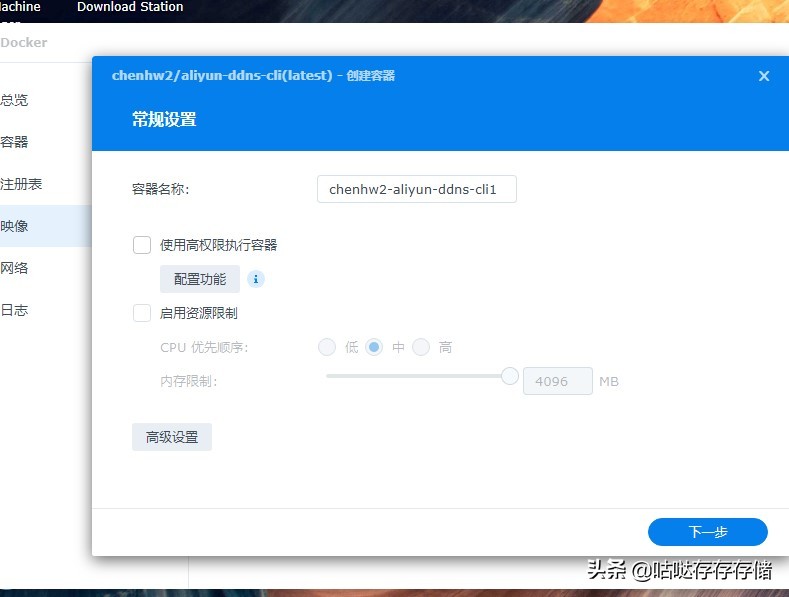Click the chenhw2/aliyun-ddns-cli(latest) dialog title

[253, 76]
